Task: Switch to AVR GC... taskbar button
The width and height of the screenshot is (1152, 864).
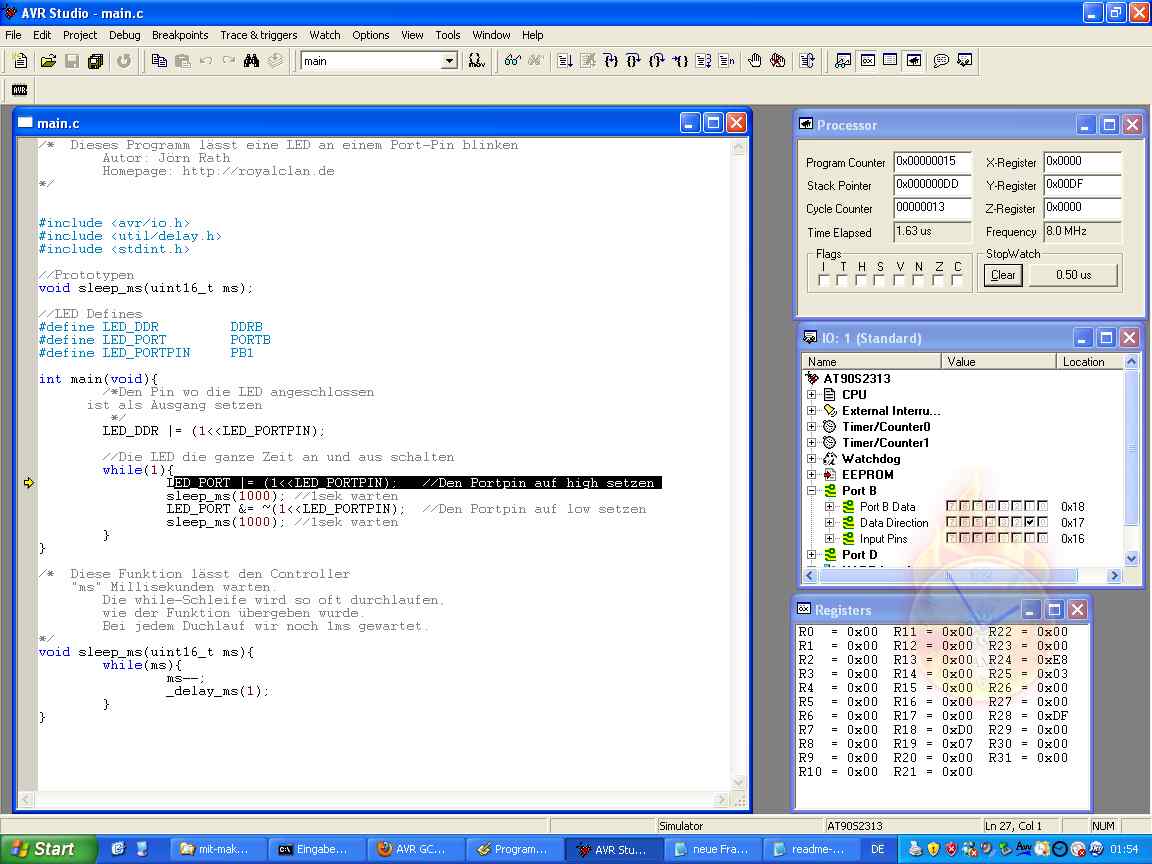Action: click(x=414, y=849)
